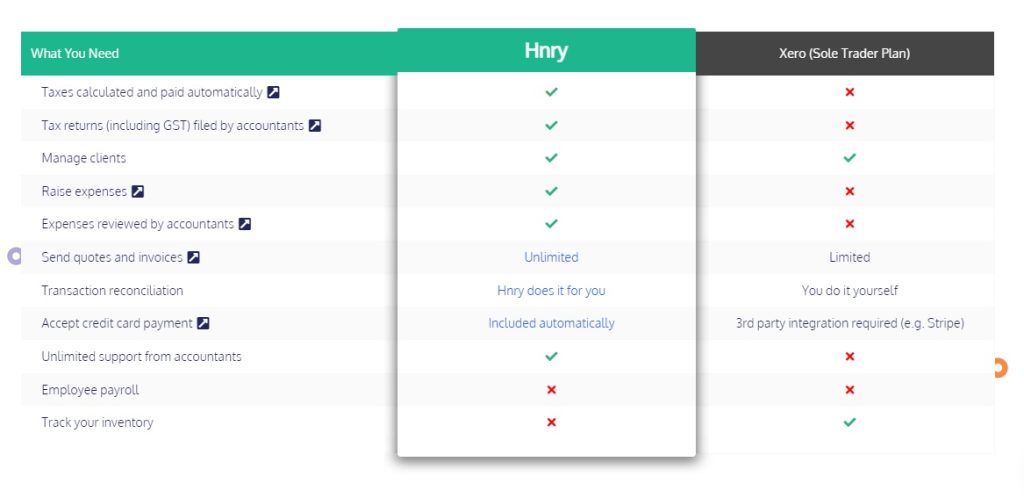Click Included automatically under Hnry
The width and height of the screenshot is (1024, 498).
click(x=551, y=323)
